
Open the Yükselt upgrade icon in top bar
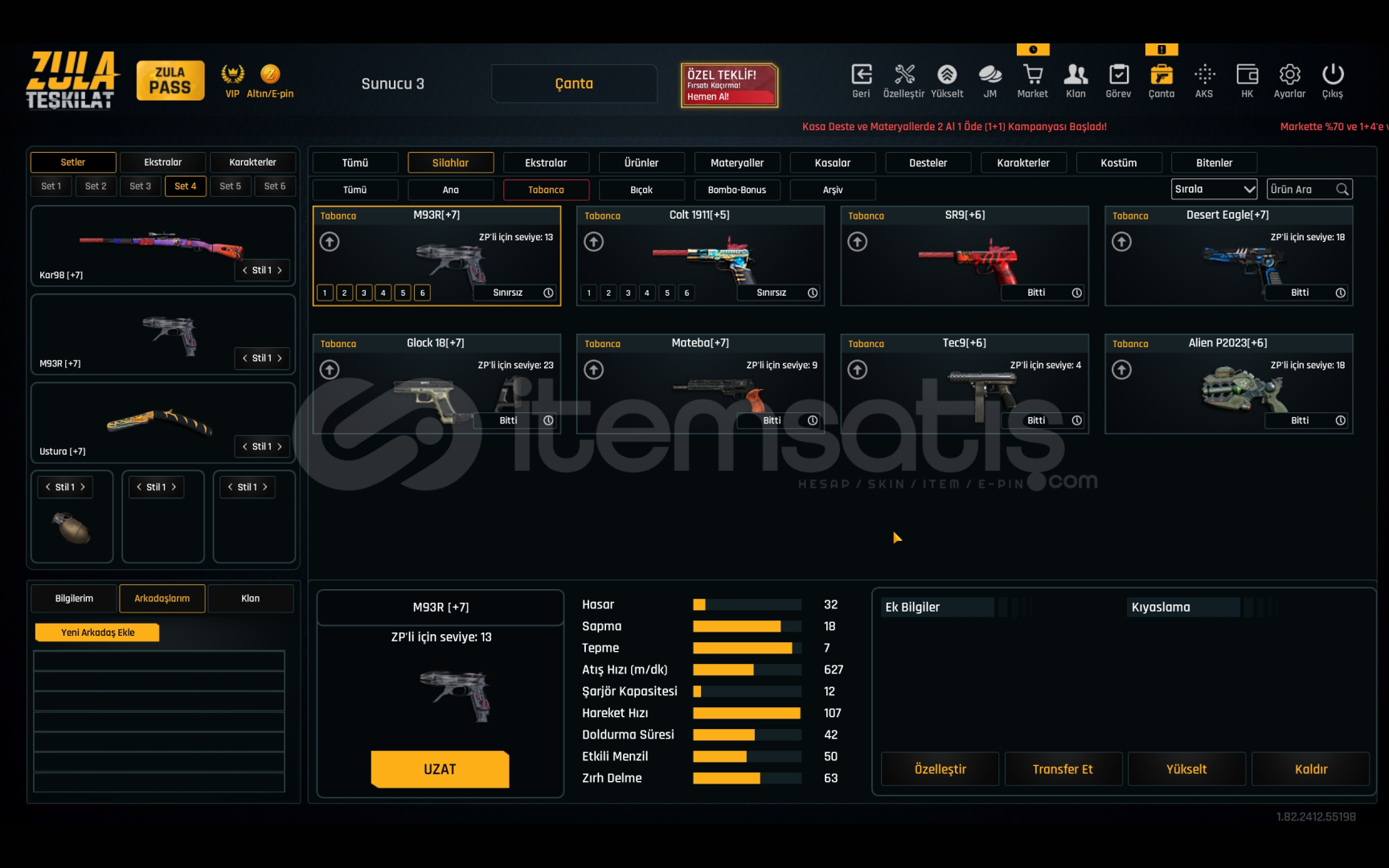[947, 75]
